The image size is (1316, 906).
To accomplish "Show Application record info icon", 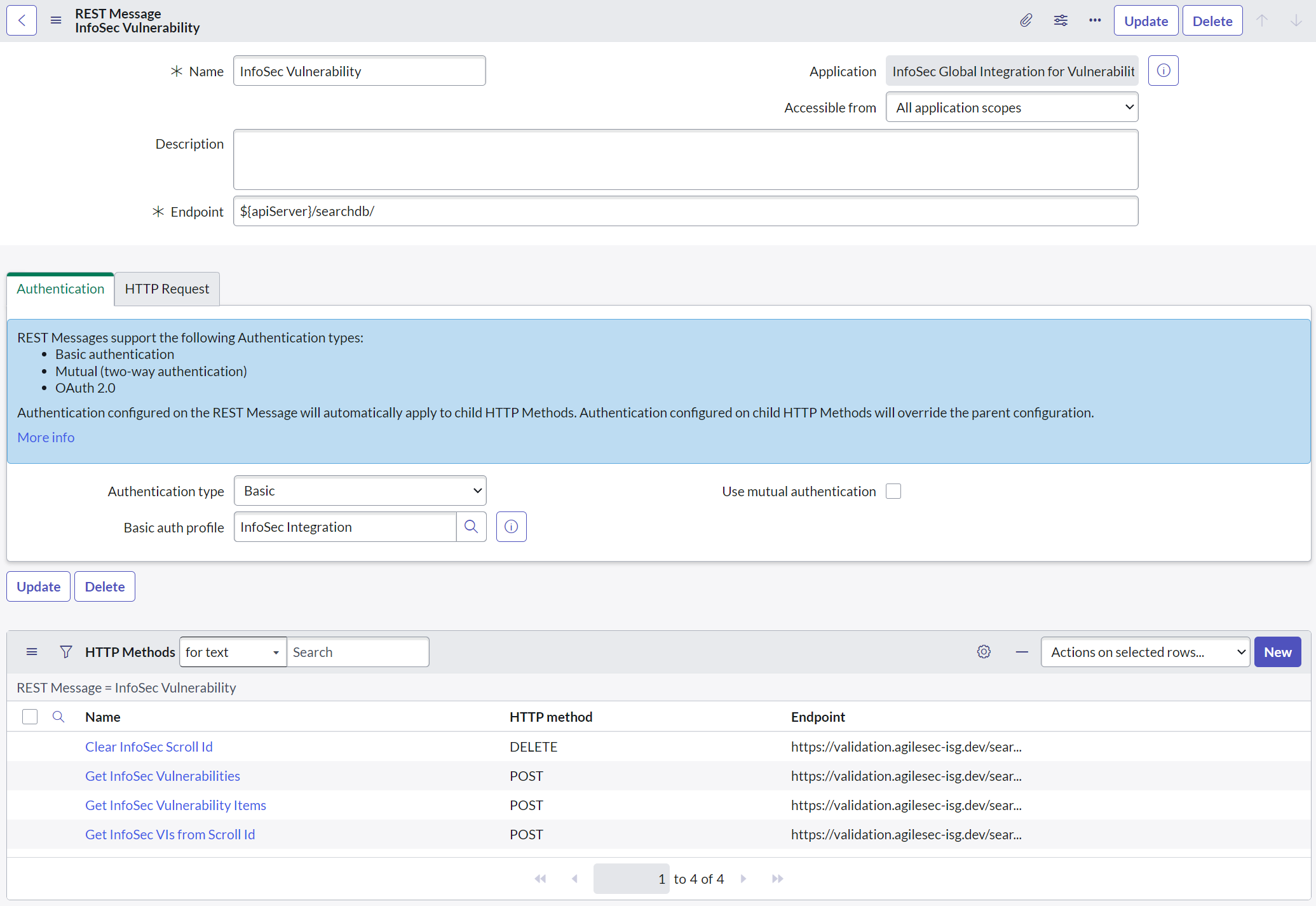I will click(1163, 71).
